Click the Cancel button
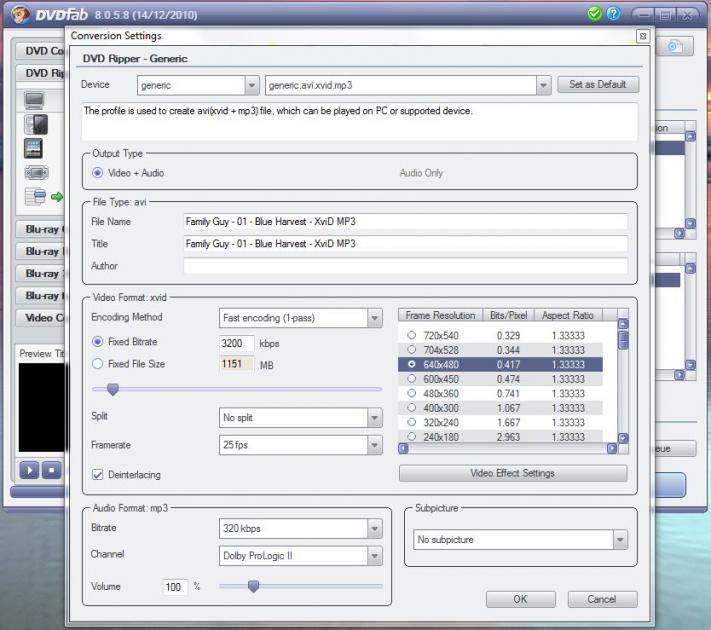Viewport: 711px width, 630px height. coord(602,599)
